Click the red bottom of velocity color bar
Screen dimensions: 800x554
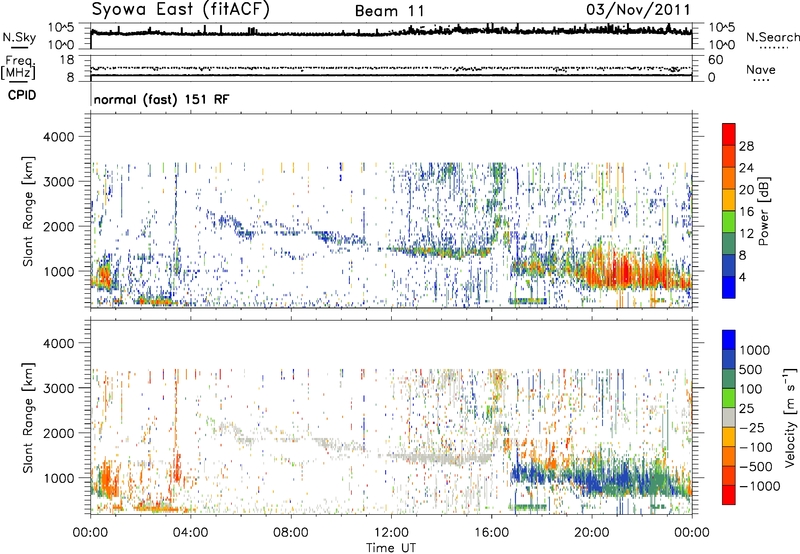(729, 495)
